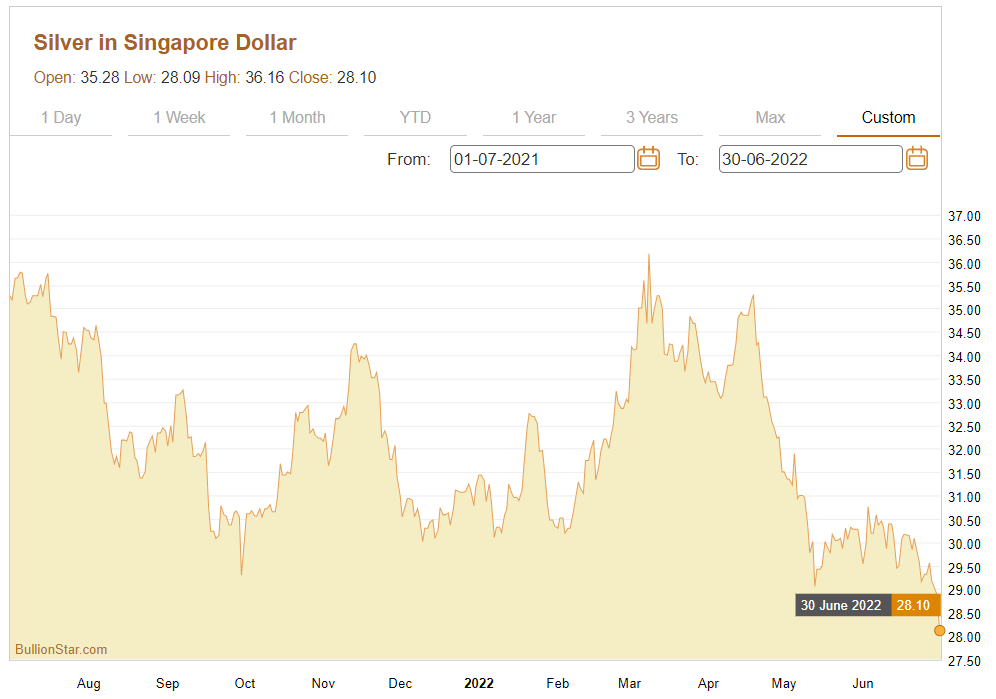Click the Silver in Singapore Dollar title

pos(165,43)
